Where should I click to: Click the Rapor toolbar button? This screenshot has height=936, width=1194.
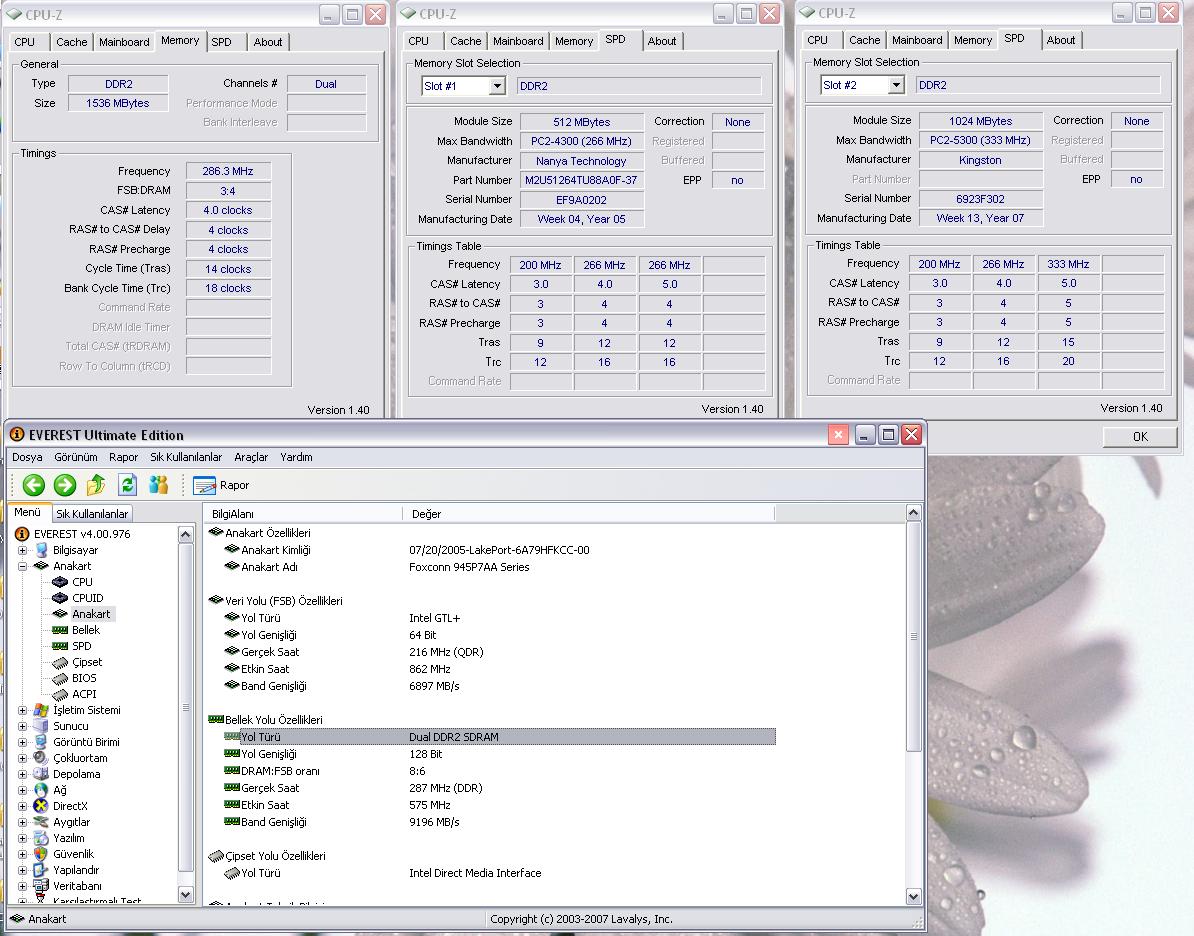tap(222, 485)
